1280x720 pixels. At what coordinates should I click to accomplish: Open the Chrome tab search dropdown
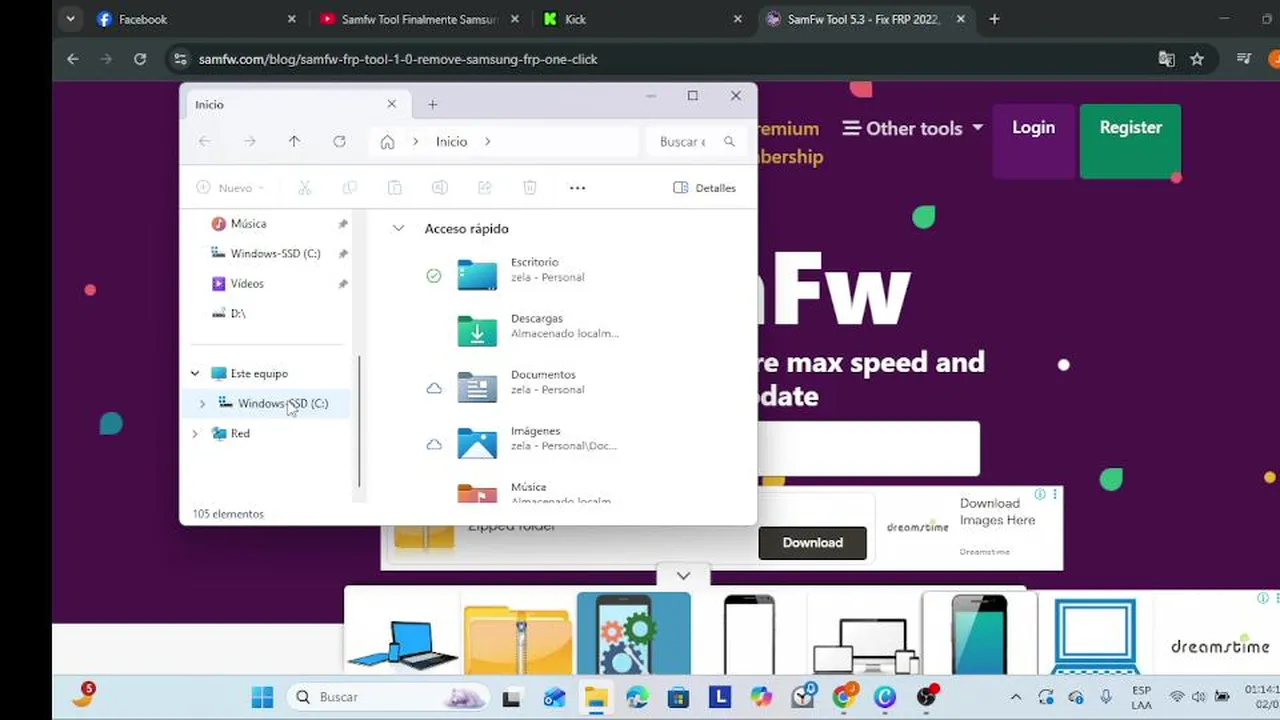[70, 19]
